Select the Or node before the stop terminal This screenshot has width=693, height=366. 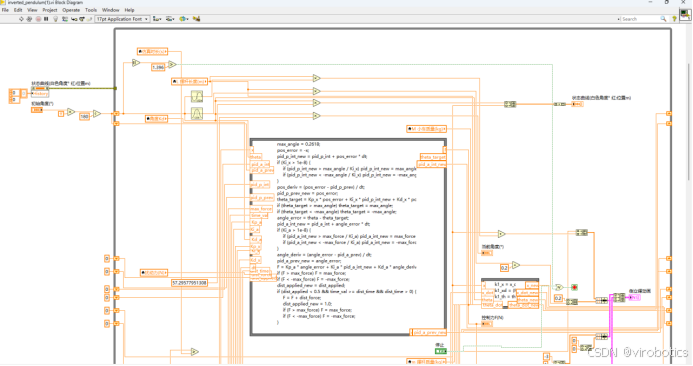(559, 287)
